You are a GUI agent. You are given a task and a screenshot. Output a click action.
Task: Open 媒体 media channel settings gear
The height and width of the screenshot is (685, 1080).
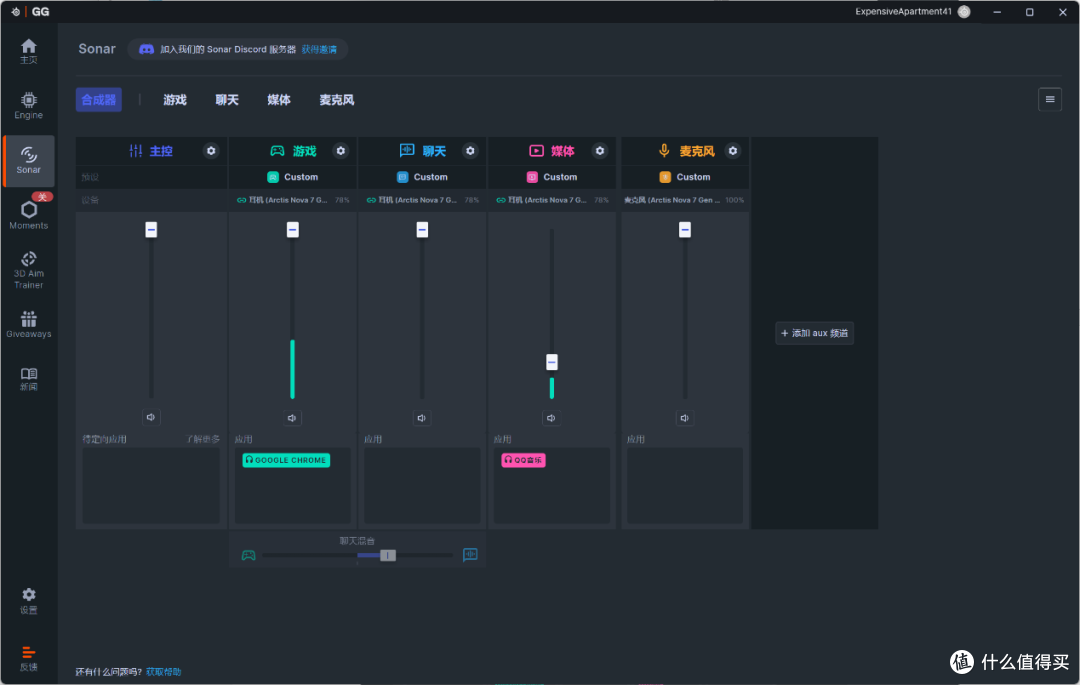click(600, 151)
